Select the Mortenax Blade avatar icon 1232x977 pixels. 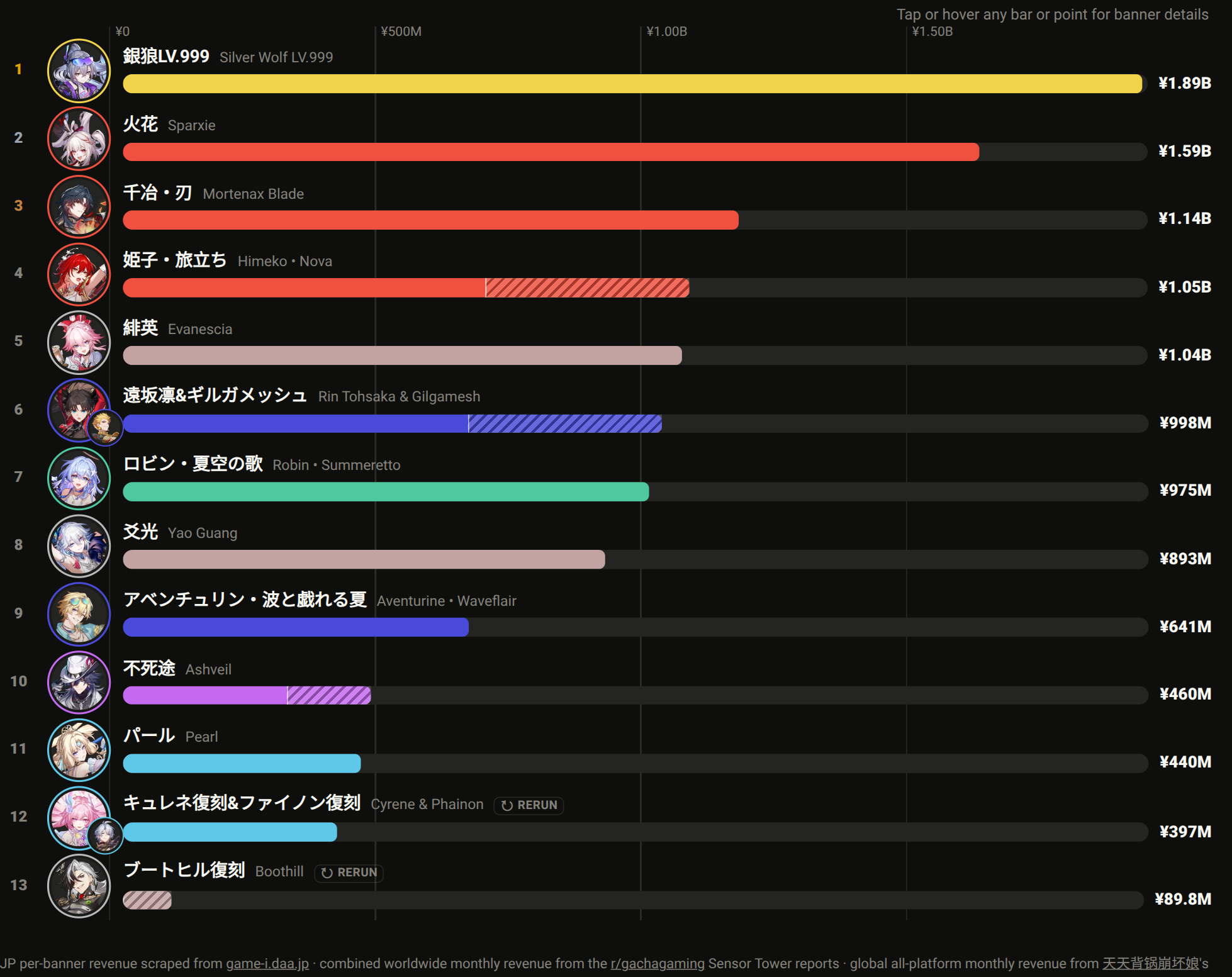pyautogui.click(x=79, y=206)
